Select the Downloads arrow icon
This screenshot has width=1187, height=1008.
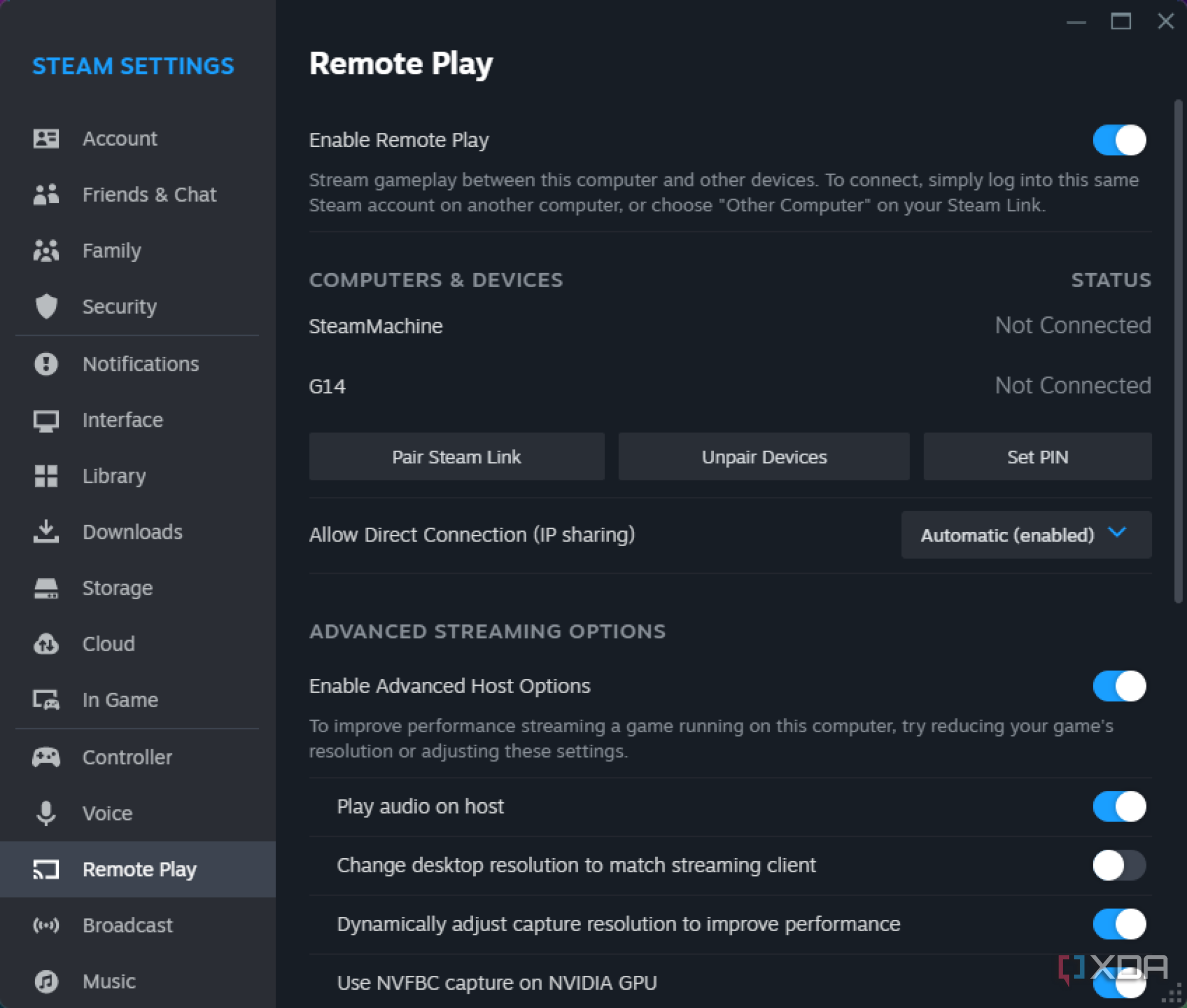46,532
